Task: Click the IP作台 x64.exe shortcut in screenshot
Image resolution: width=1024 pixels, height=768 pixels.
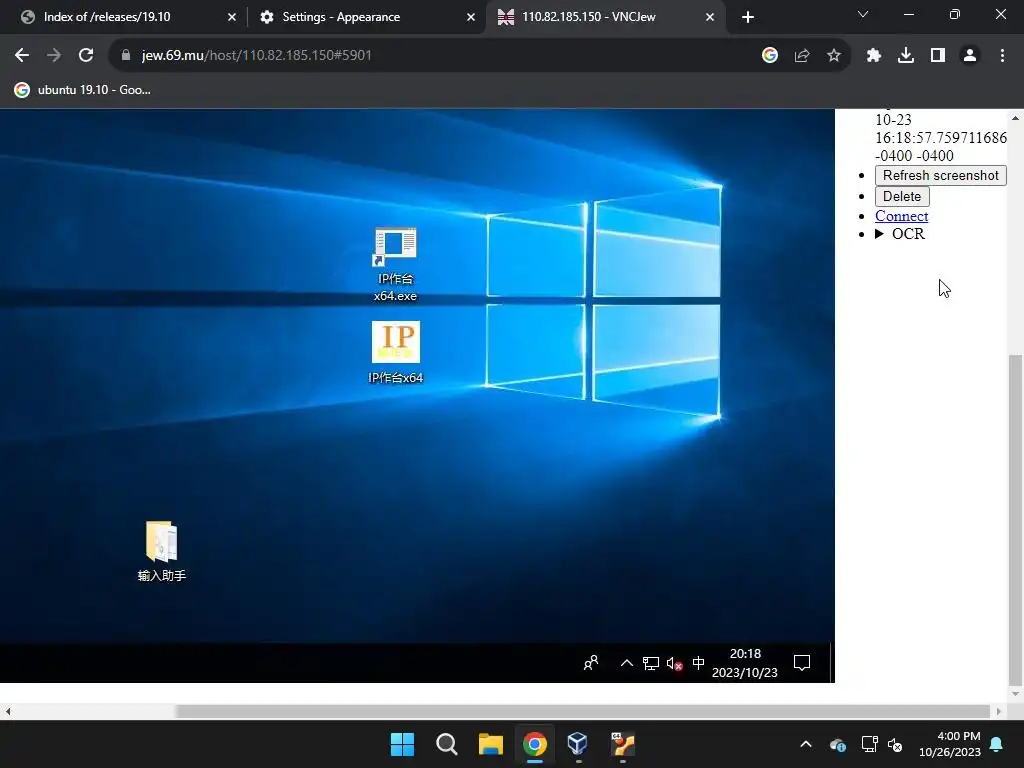Action: coord(395,264)
